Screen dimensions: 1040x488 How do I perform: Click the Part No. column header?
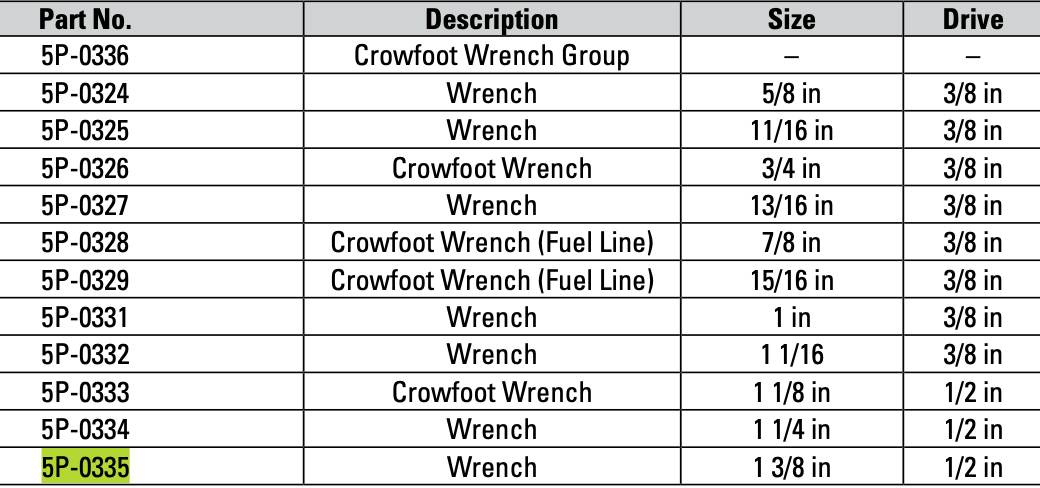[x=86, y=19]
